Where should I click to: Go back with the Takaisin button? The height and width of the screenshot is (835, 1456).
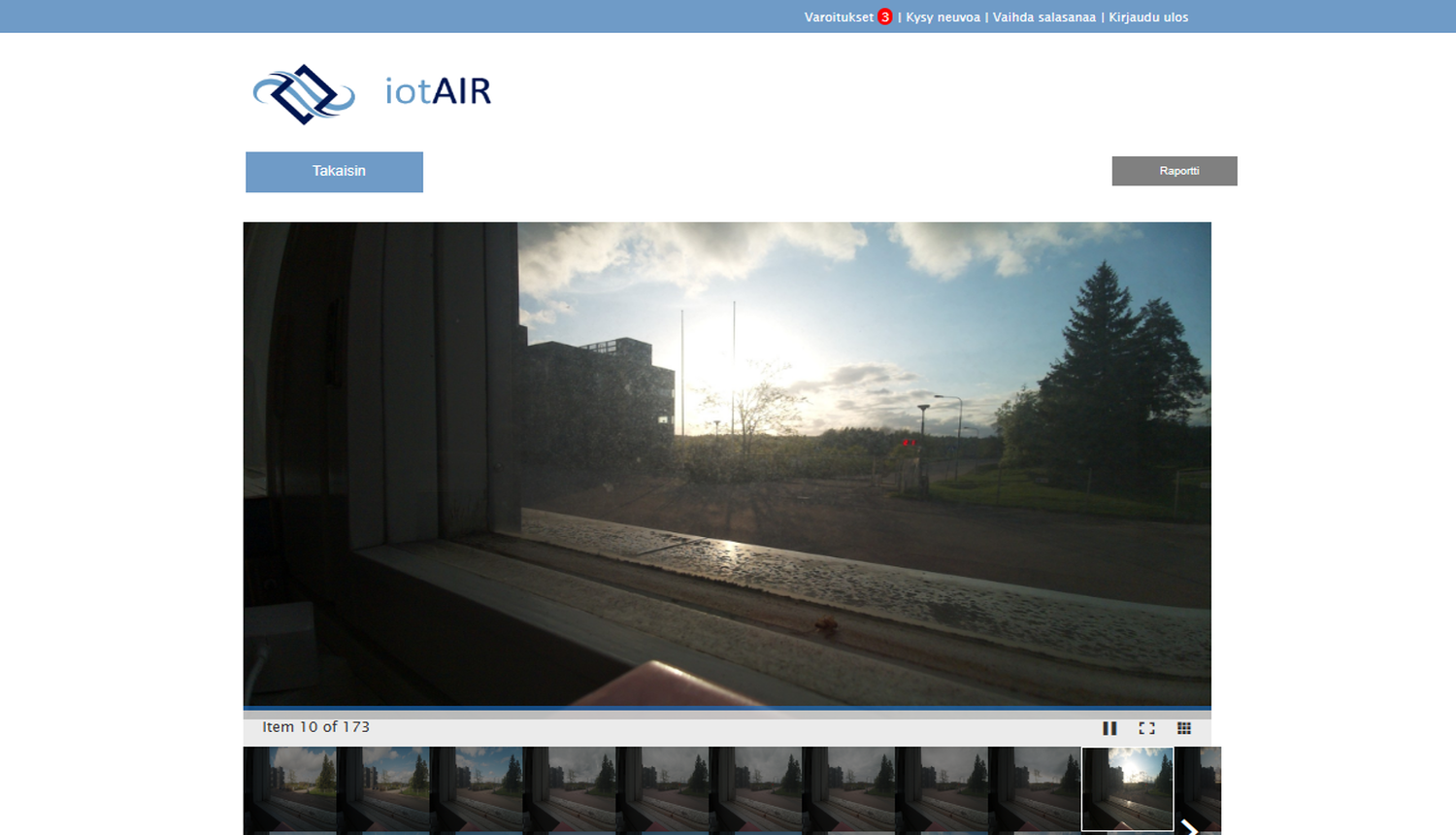click(334, 172)
